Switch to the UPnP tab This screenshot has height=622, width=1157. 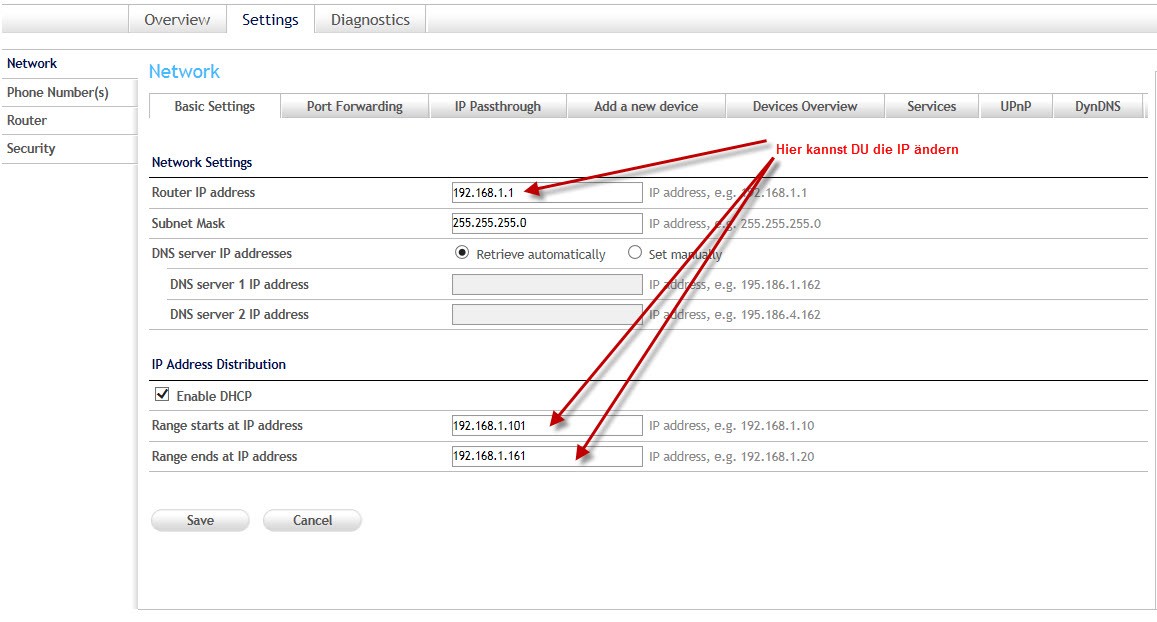[x=1015, y=106]
